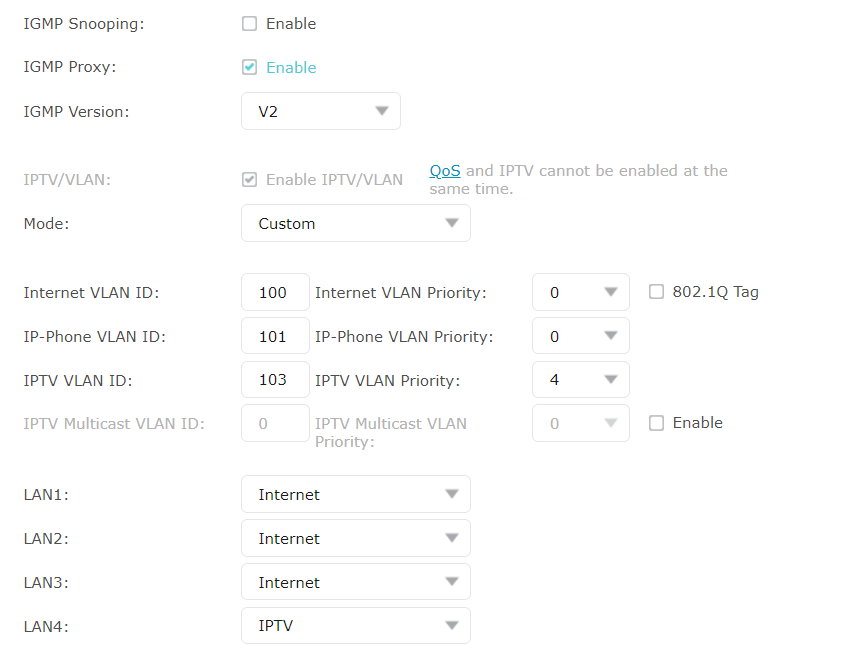Enable the IGMP Snooping checkbox
The width and height of the screenshot is (858, 662).
250,24
